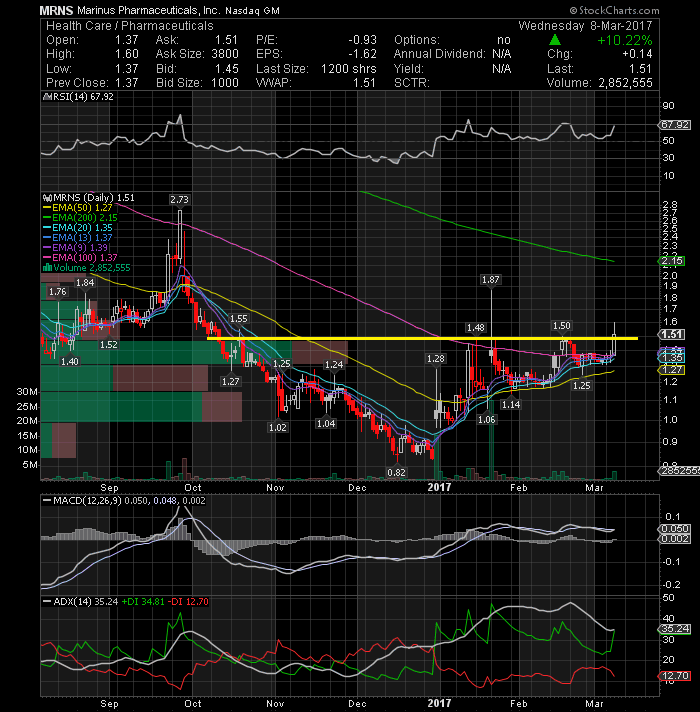This screenshot has width=700, height=712.
Task: Click the Bid Size 1000 value
Action: click(x=225, y=83)
